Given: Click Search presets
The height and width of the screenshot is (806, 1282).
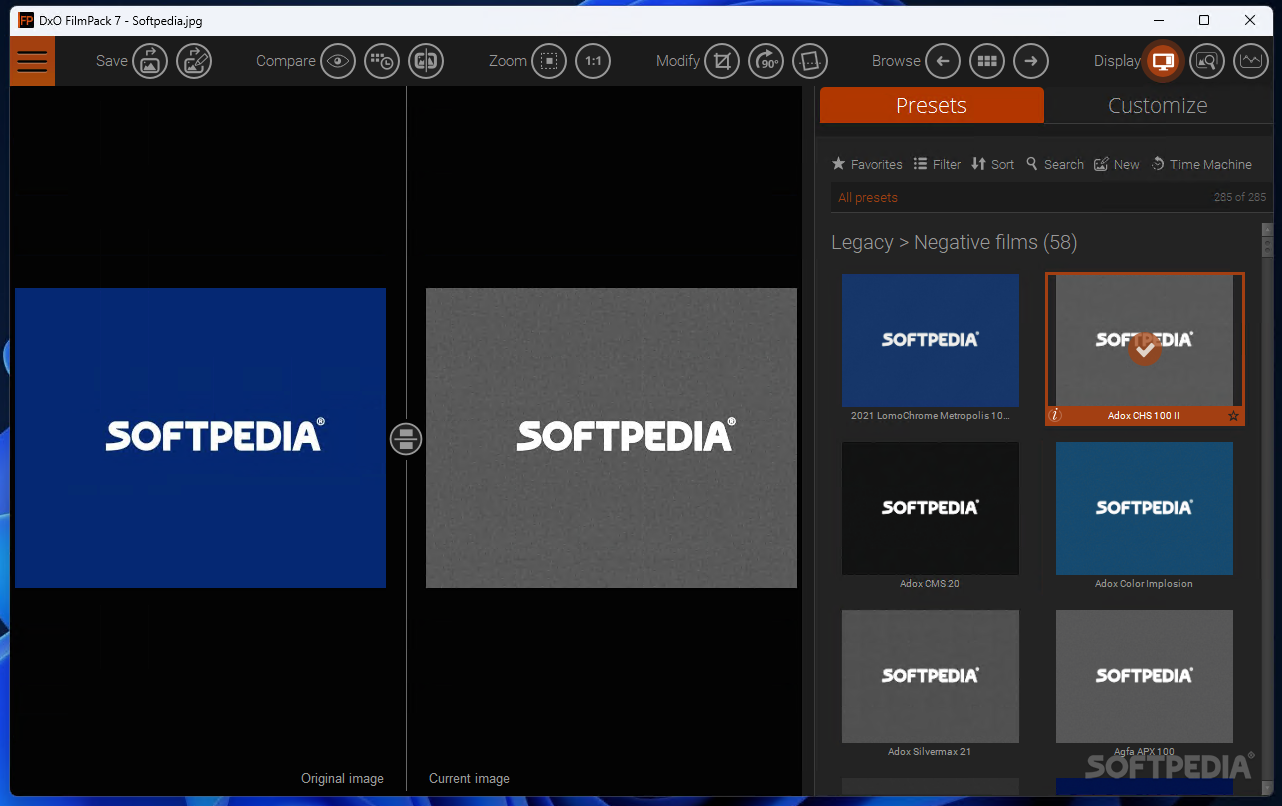Looking at the screenshot, I should (1055, 164).
